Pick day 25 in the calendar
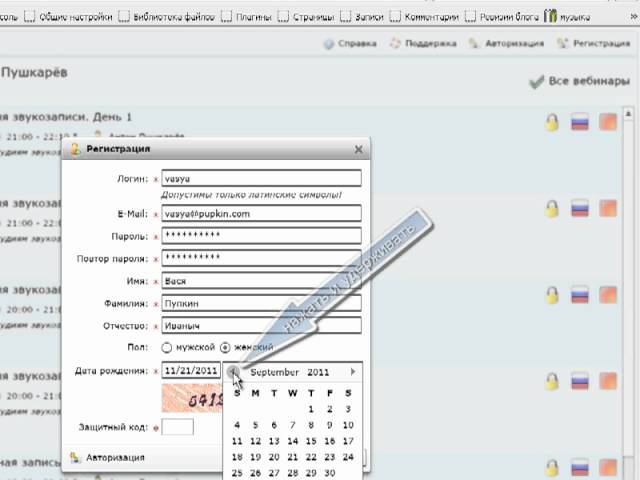640x480 pixels. (237, 473)
